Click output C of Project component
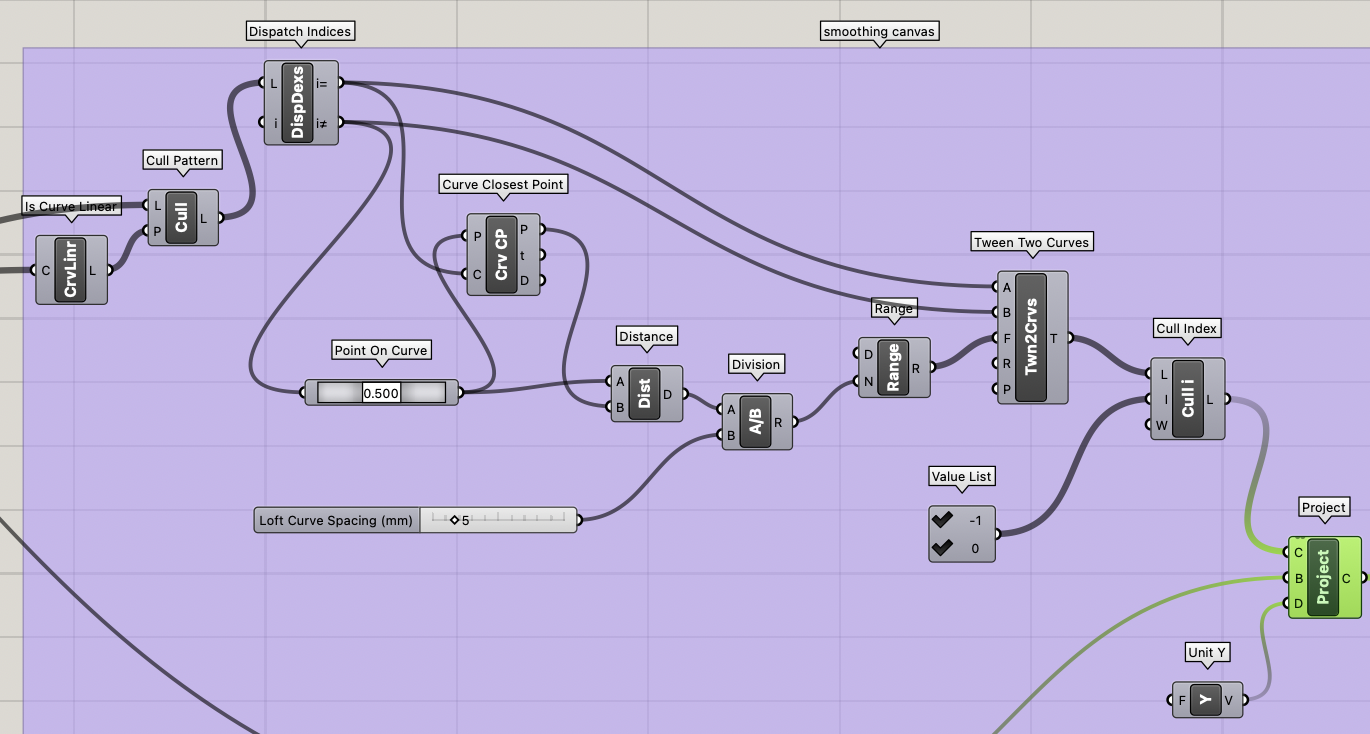Screen dimensions: 1370x734 click(1347, 578)
